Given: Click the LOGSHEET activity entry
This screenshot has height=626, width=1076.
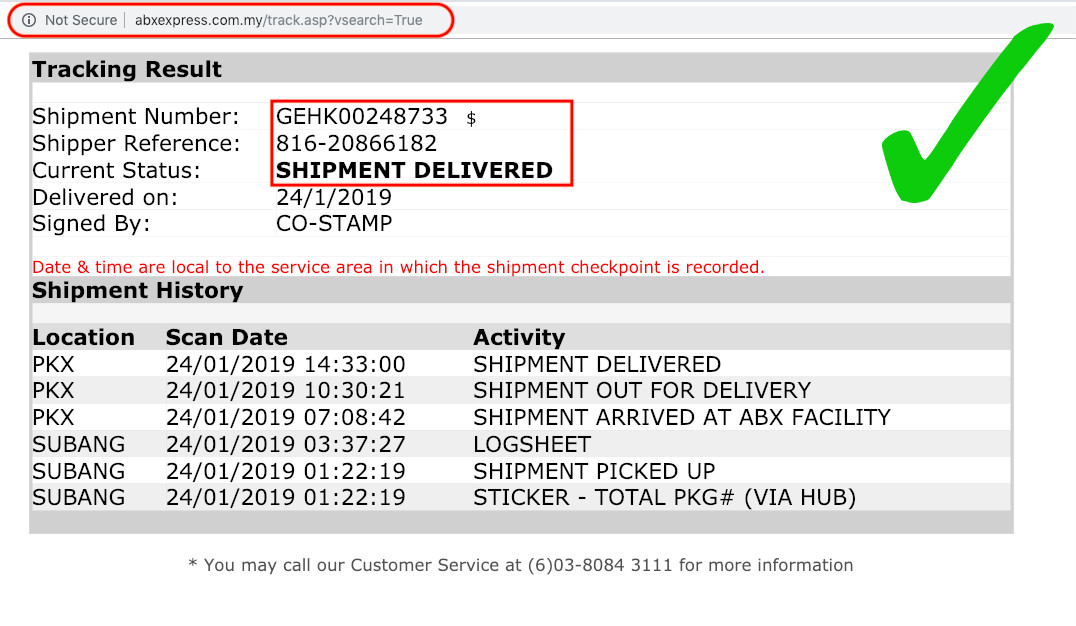Looking at the screenshot, I should click(532, 444).
